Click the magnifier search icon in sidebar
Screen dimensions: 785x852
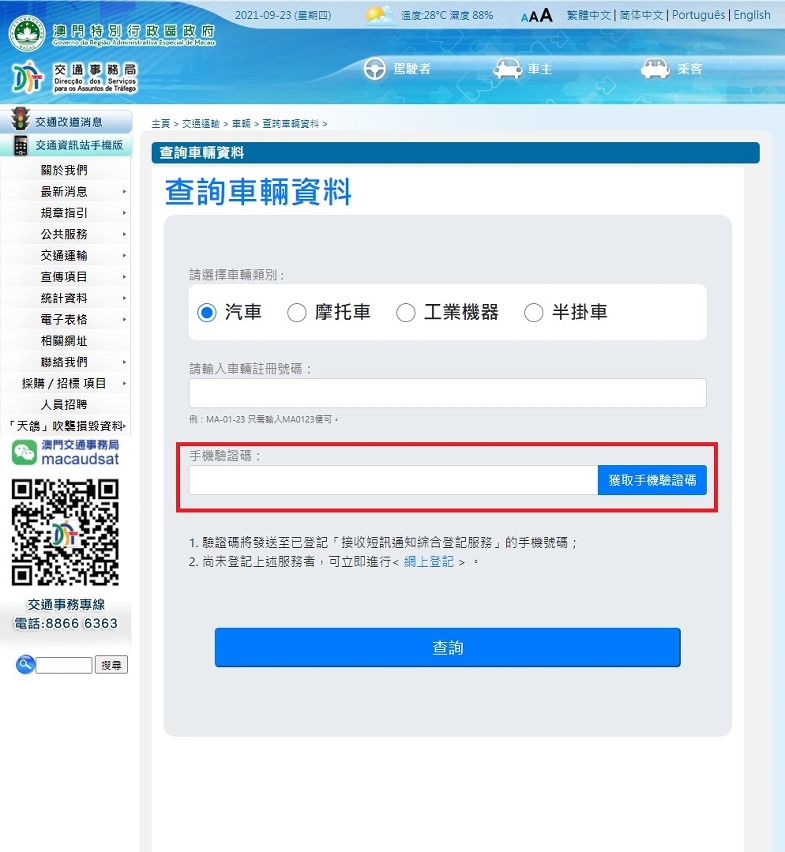(25, 665)
